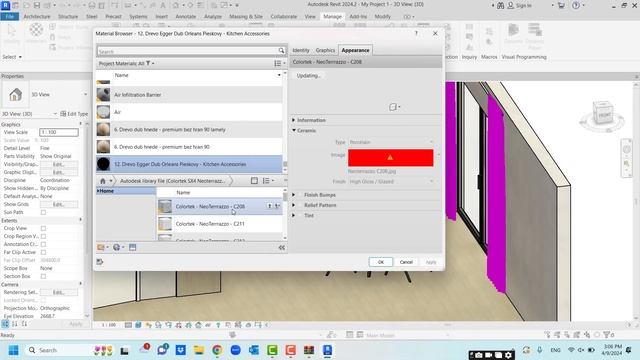Open the Revit app on the taskbar
The image size is (640, 360).
[327, 350]
